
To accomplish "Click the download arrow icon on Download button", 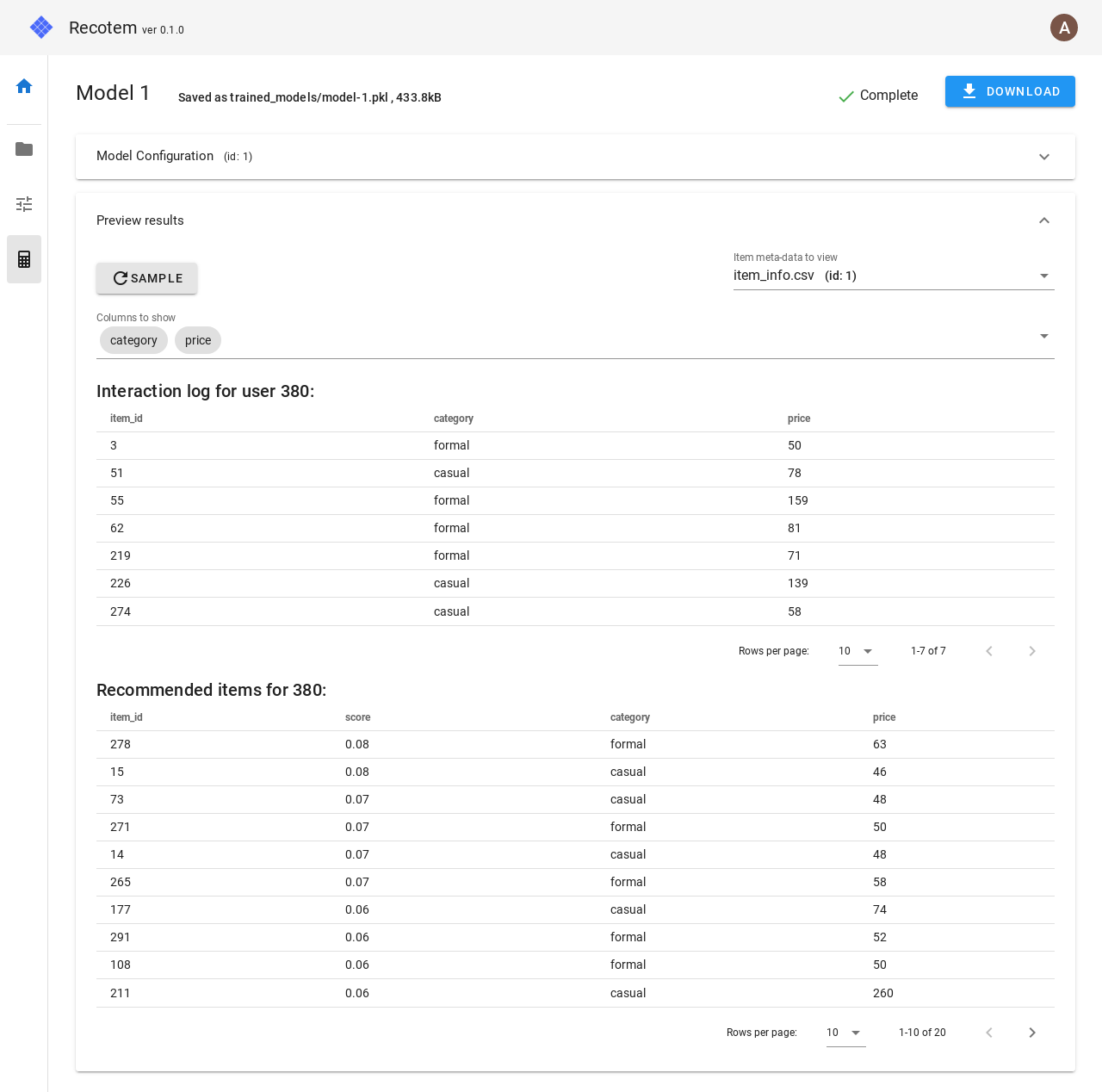I will (969, 91).
